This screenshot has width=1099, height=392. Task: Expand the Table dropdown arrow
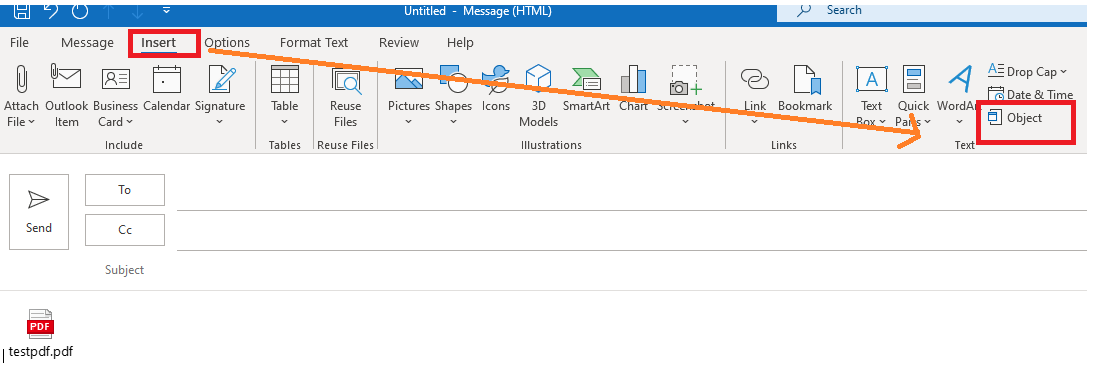(285, 122)
